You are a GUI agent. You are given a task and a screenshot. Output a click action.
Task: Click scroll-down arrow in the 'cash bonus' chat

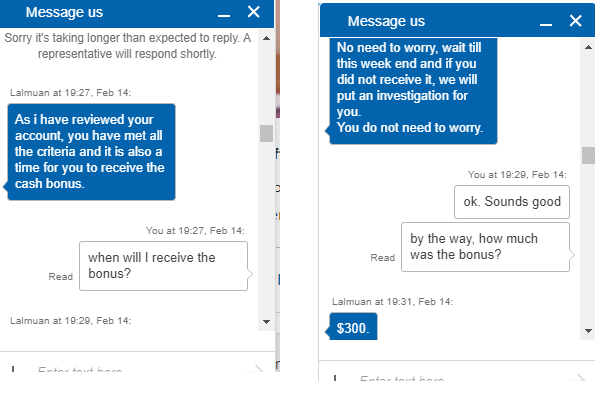pyautogui.click(x=266, y=321)
